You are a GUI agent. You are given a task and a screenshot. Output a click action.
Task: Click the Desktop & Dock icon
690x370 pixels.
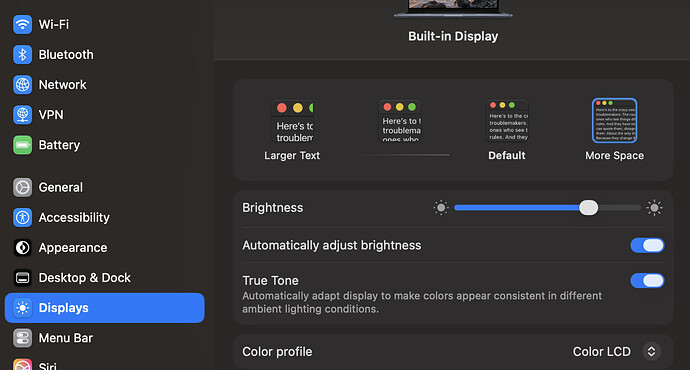(22, 278)
